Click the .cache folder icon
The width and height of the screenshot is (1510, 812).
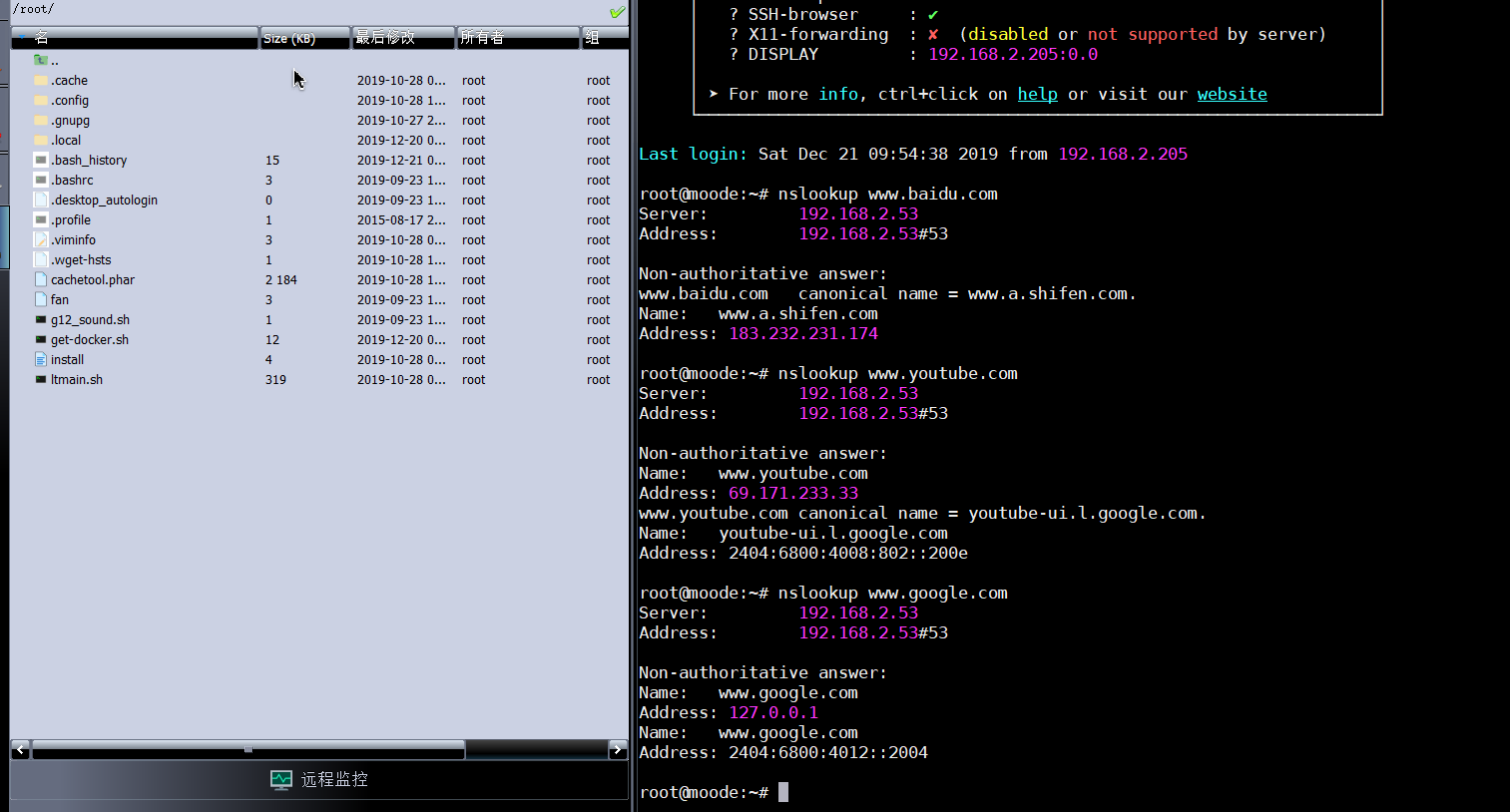point(39,80)
